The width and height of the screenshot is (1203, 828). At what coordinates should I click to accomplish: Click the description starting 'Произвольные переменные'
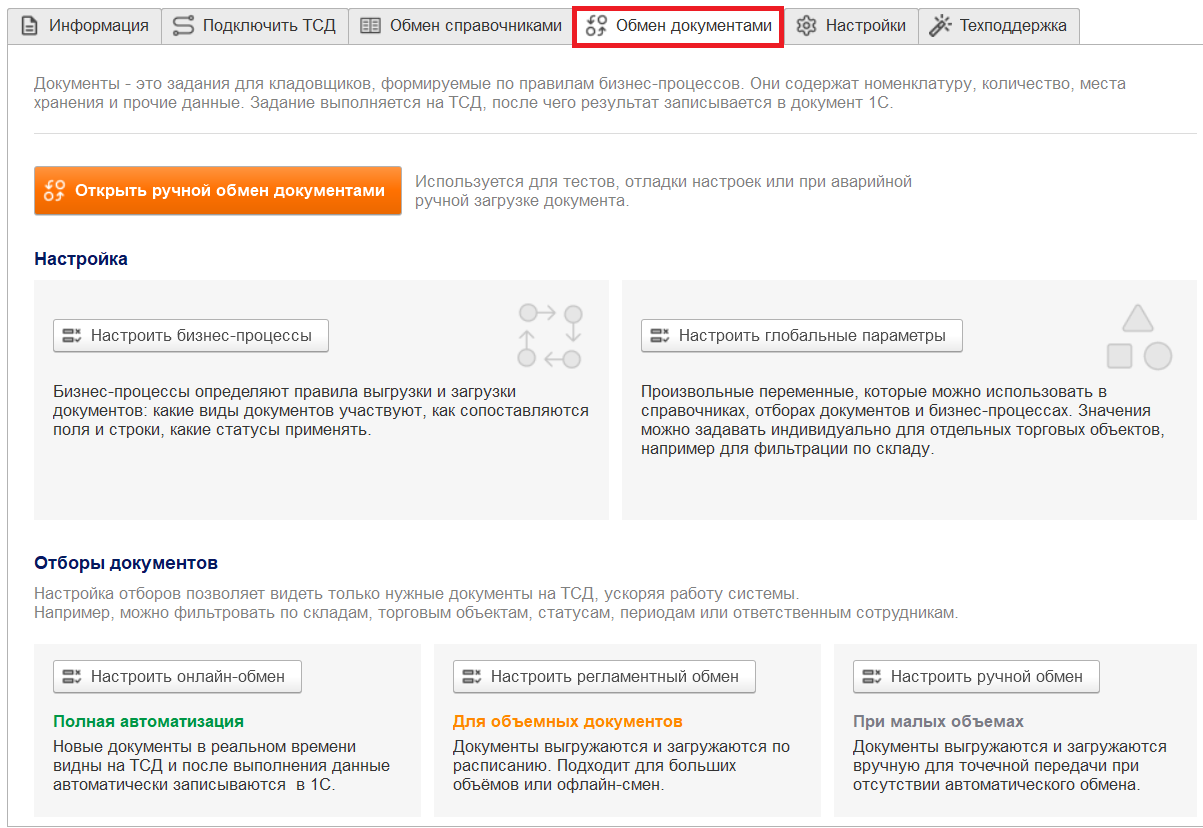902,420
